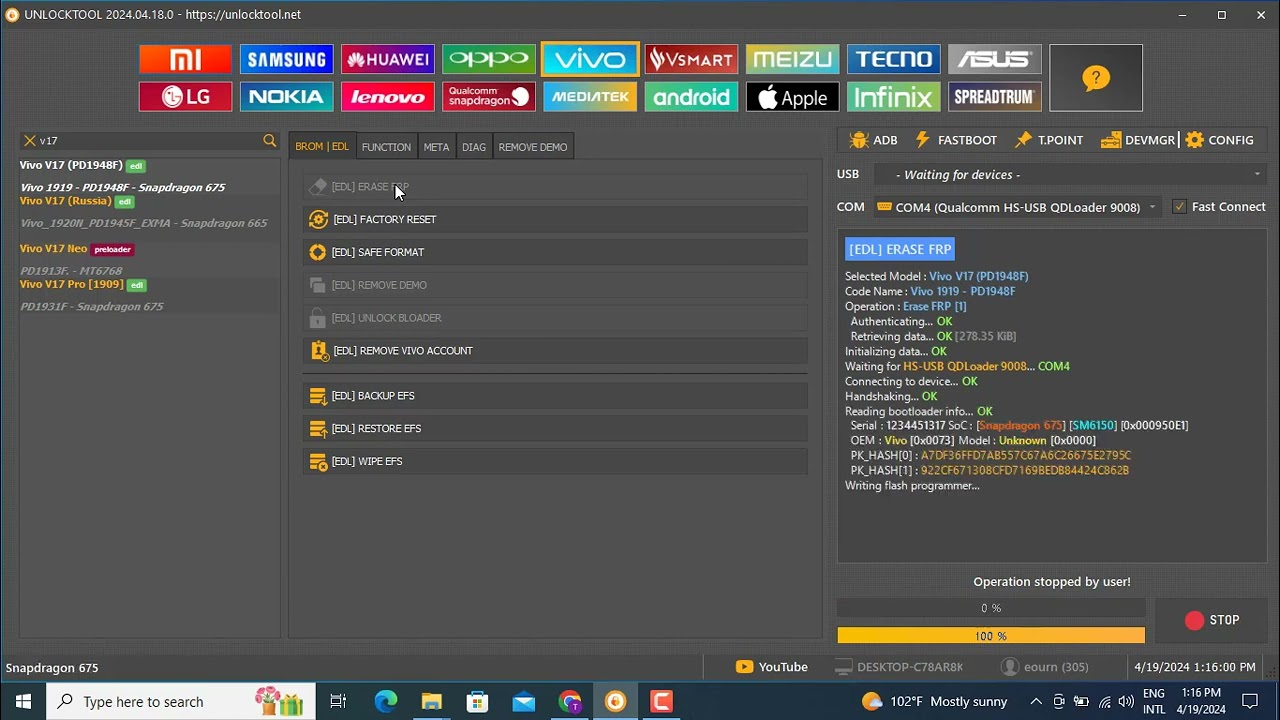Select the Xiaomi MI brand logo
This screenshot has width=1280, height=720.
pyautogui.click(x=185, y=59)
